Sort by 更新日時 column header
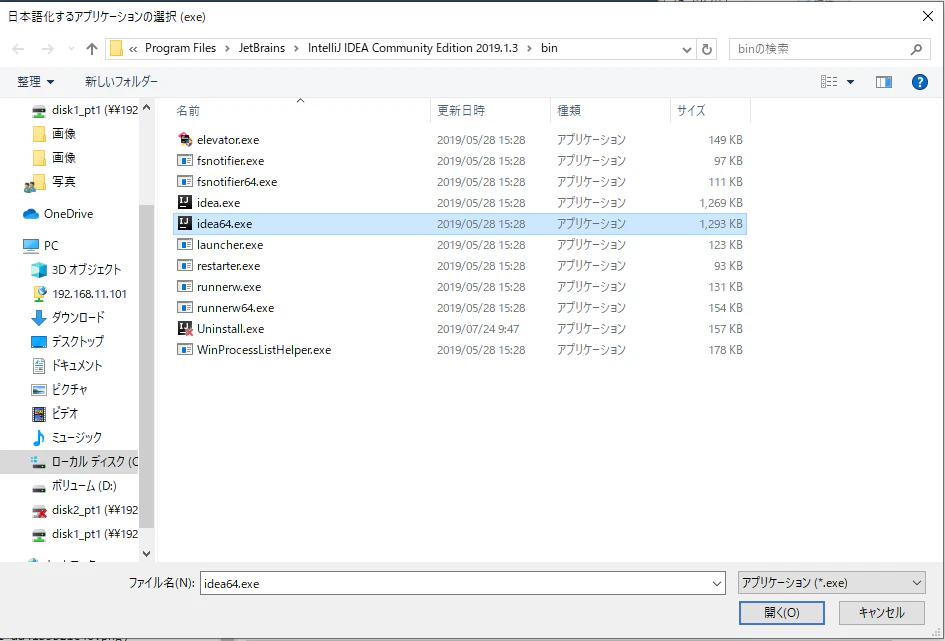Screen dimensions: 945x641 491,111
